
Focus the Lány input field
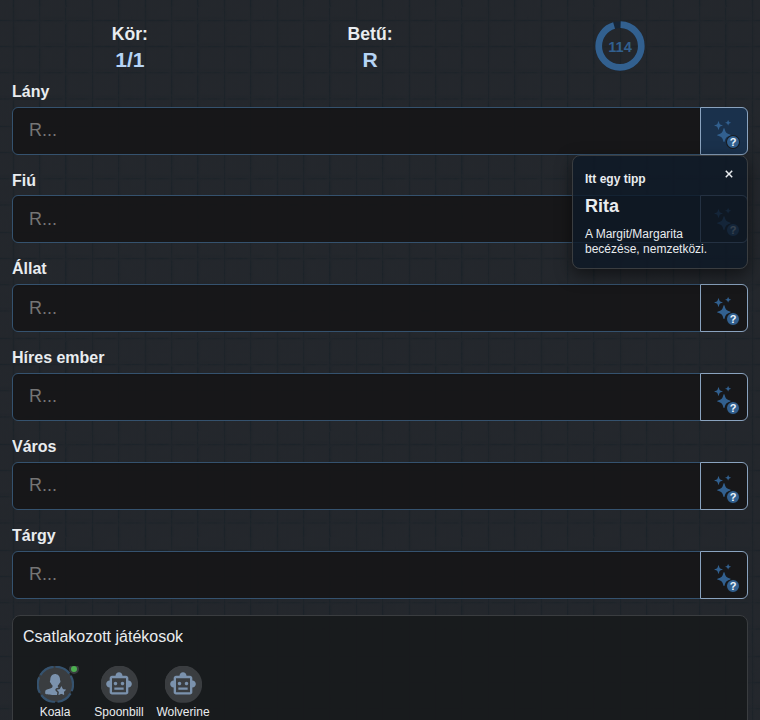pos(356,131)
